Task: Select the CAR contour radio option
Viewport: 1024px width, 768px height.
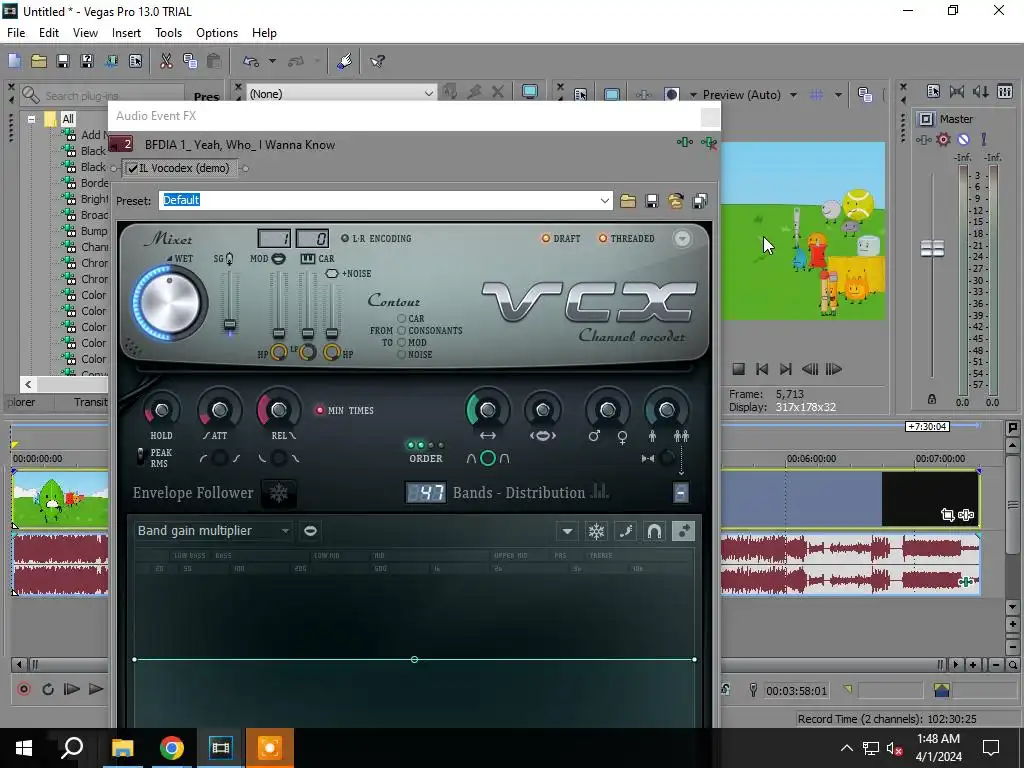Action: tap(402, 319)
